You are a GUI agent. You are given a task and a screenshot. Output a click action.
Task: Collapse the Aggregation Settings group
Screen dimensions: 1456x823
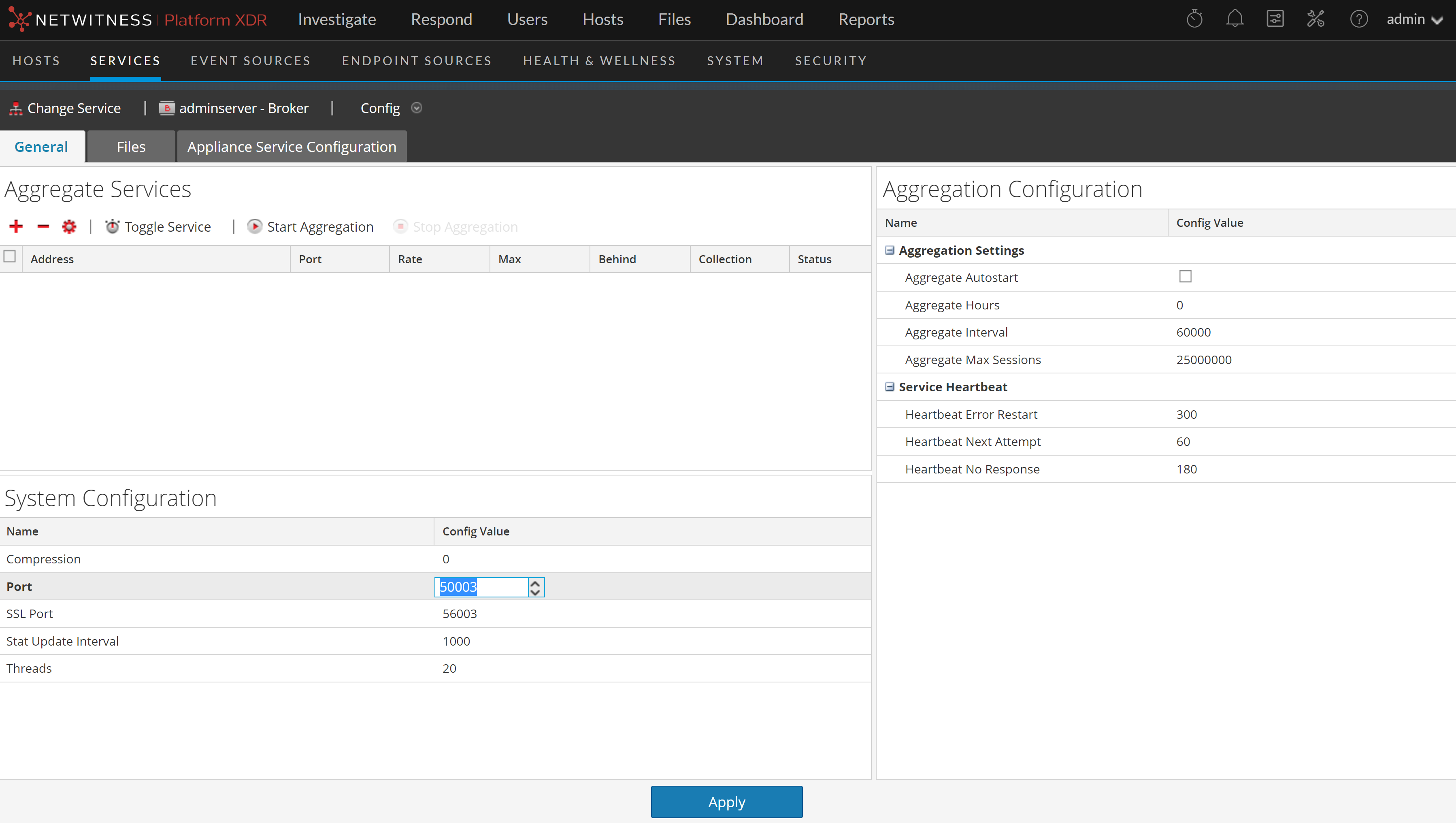point(890,250)
